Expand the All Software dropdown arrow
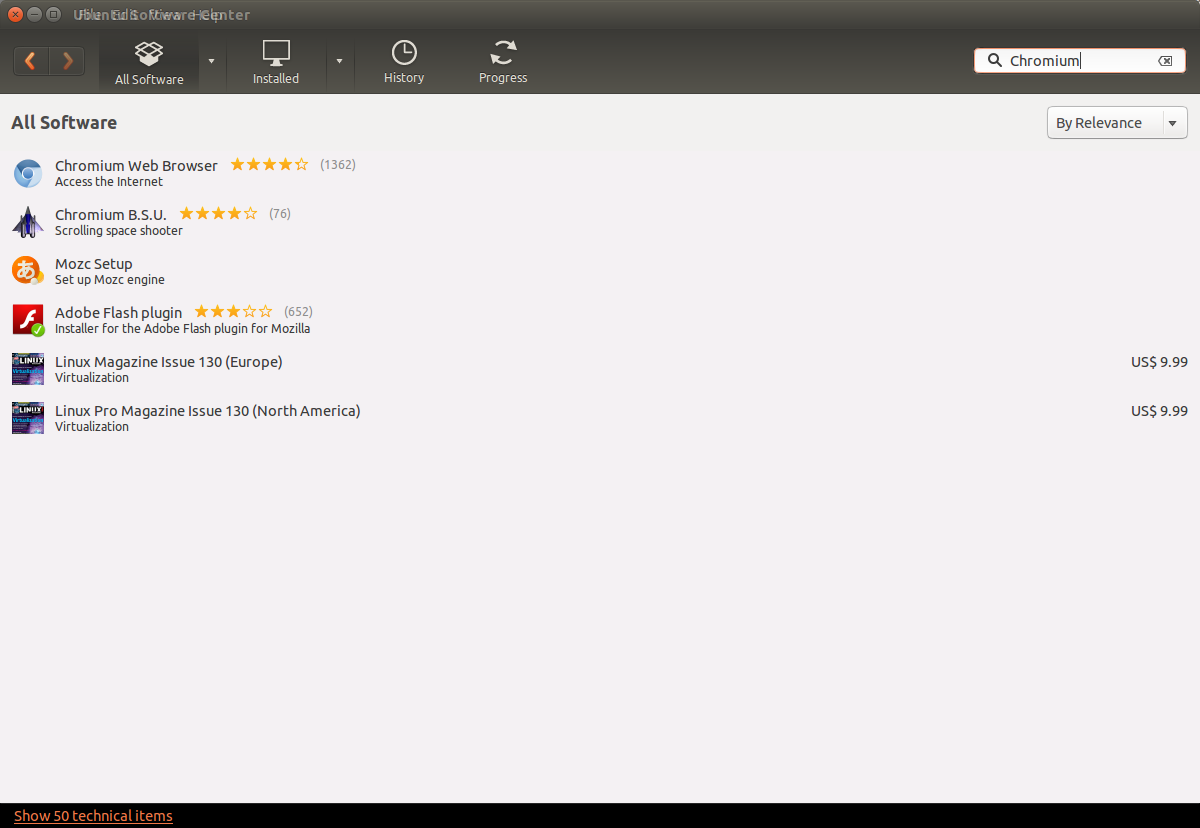Viewport: 1200px width, 828px height. pyautogui.click(x=211, y=61)
